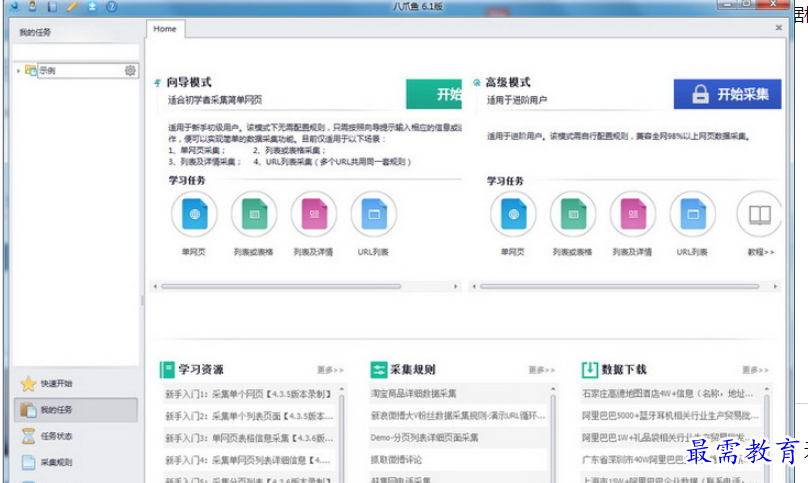Image resolution: width=808 pixels, height=483 pixels.
Task: Switch to the Home tab
Action: point(165,29)
